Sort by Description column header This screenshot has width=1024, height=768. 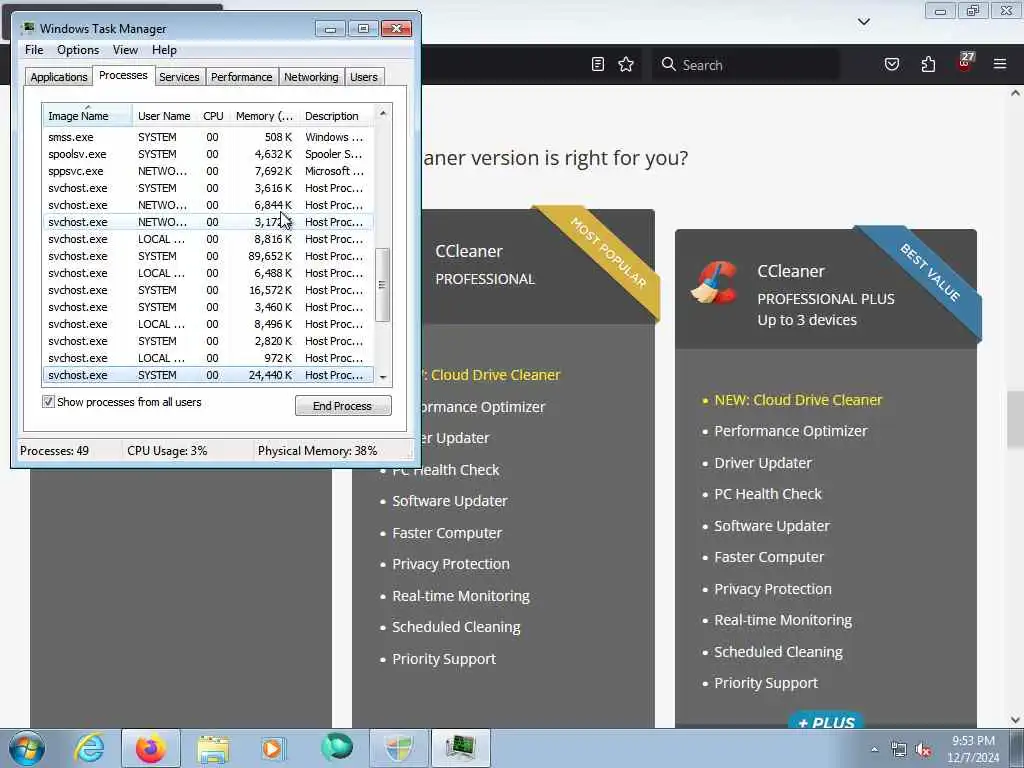point(337,116)
